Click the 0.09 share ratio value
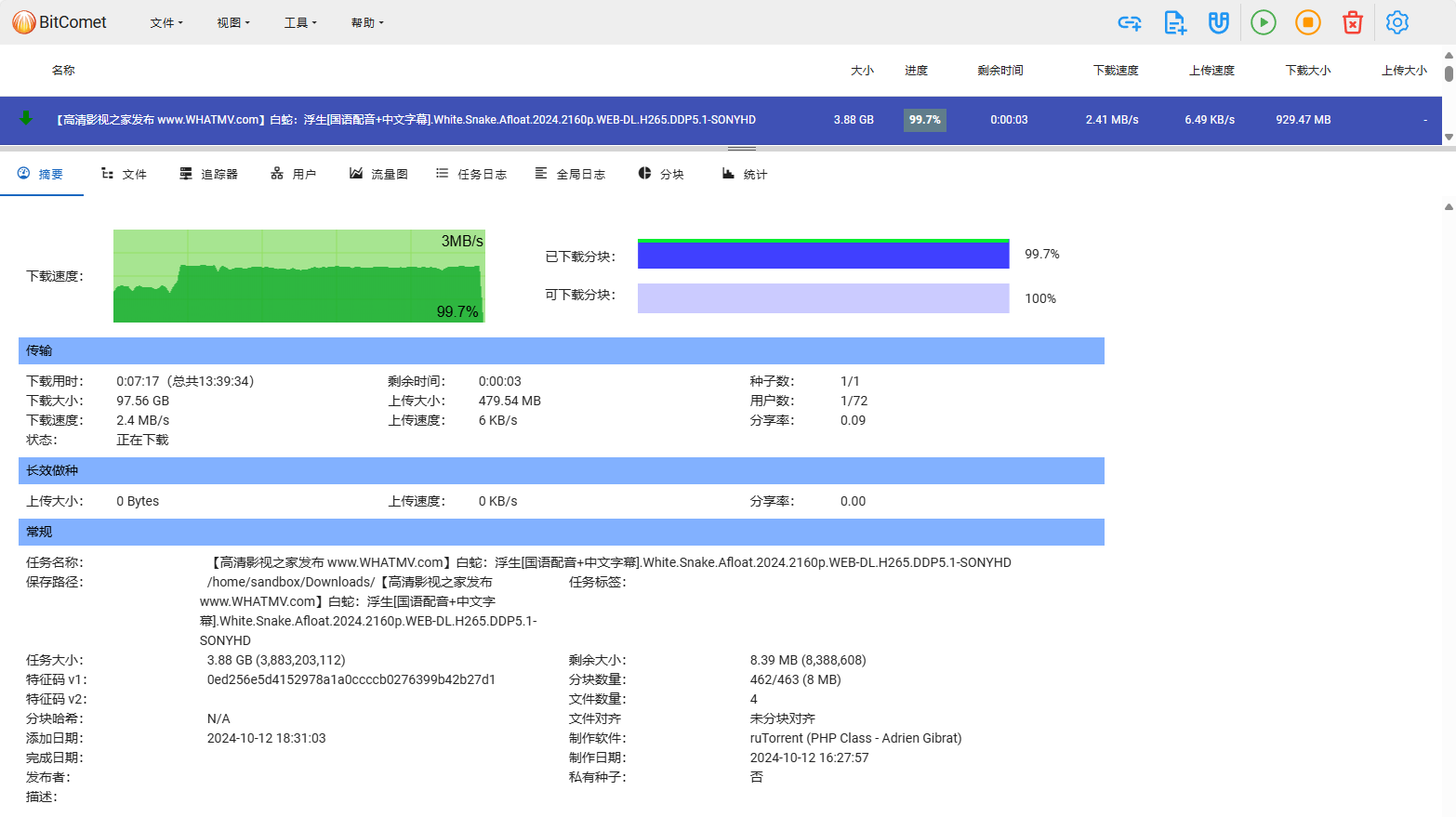Screen dimensions: 1456x817 click(854, 420)
